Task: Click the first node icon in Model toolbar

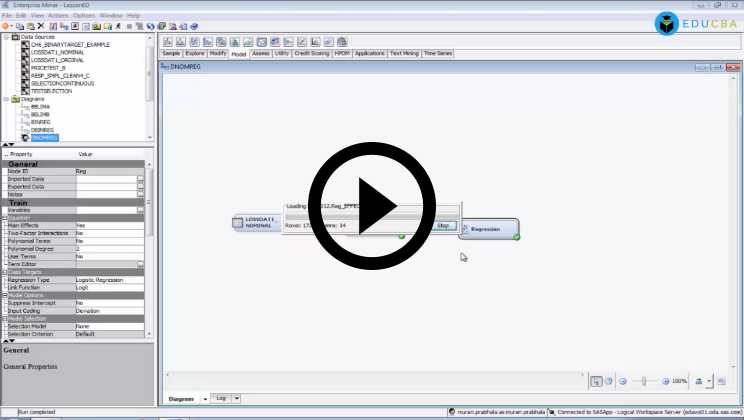Action: tap(168, 42)
